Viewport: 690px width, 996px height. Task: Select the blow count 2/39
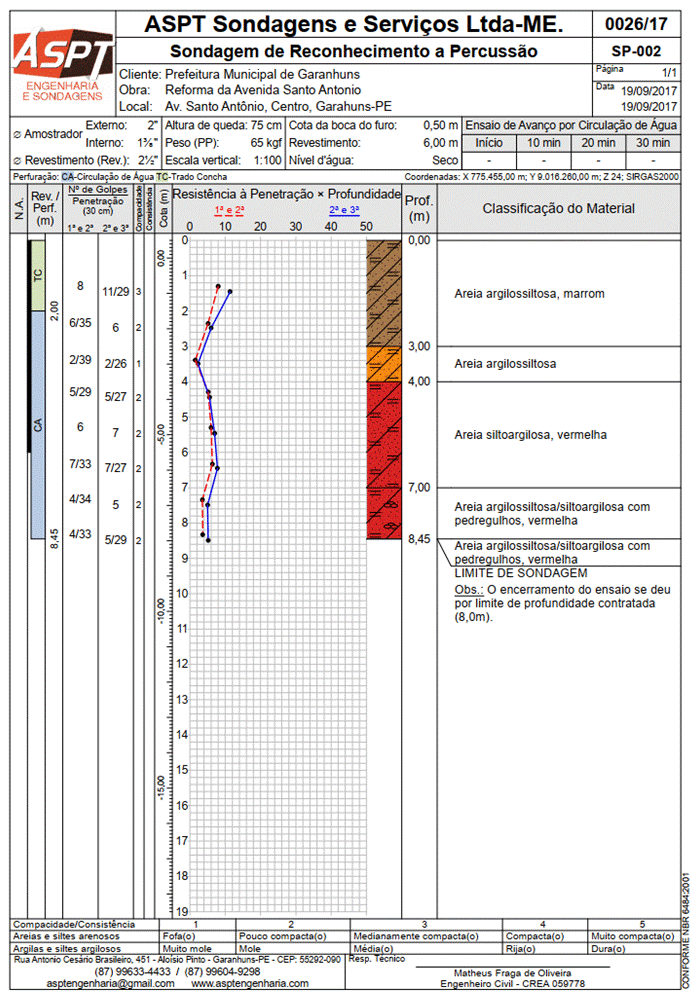click(81, 360)
